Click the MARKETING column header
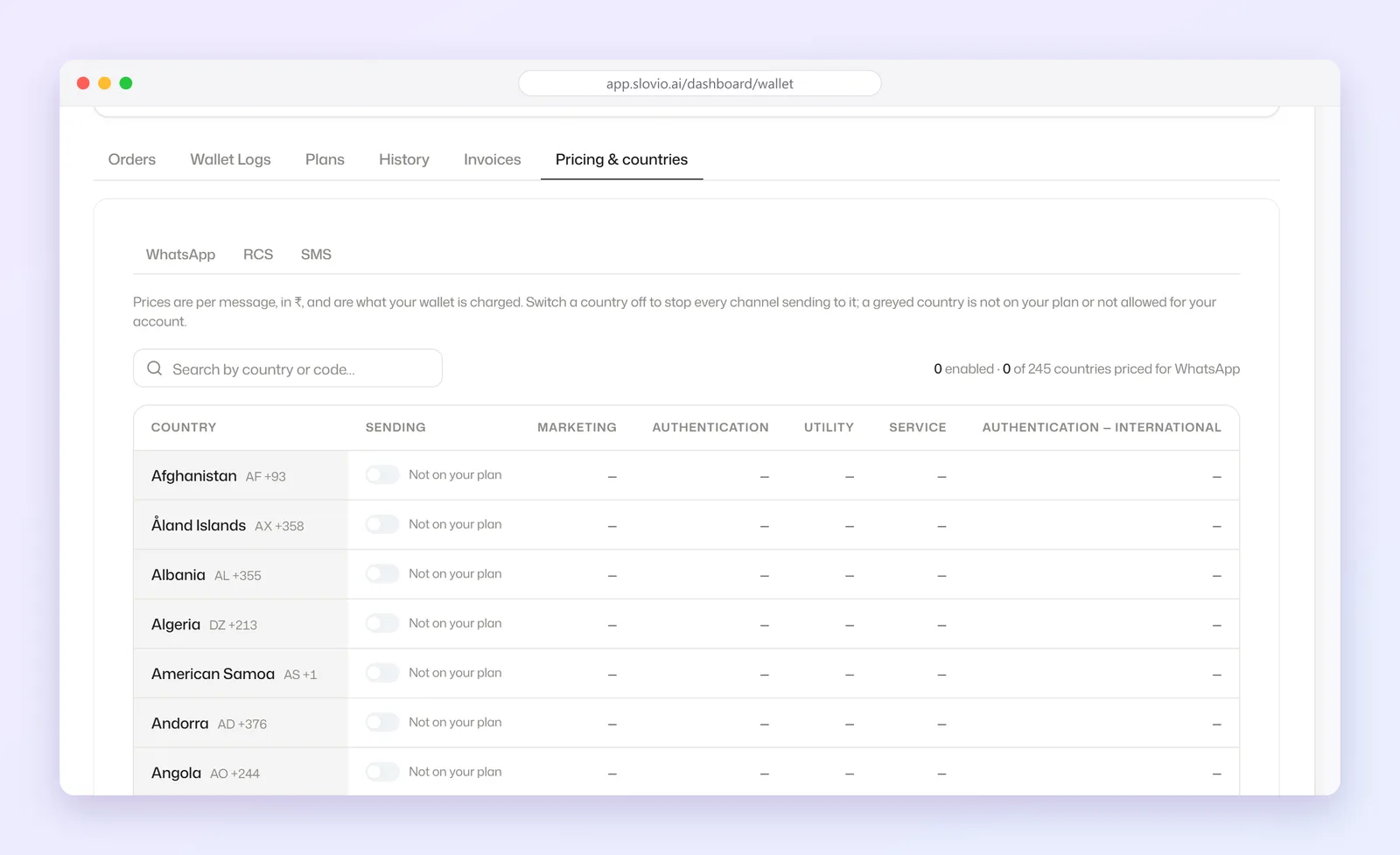Viewport: 1400px width, 855px height. (x=577, y=427)
